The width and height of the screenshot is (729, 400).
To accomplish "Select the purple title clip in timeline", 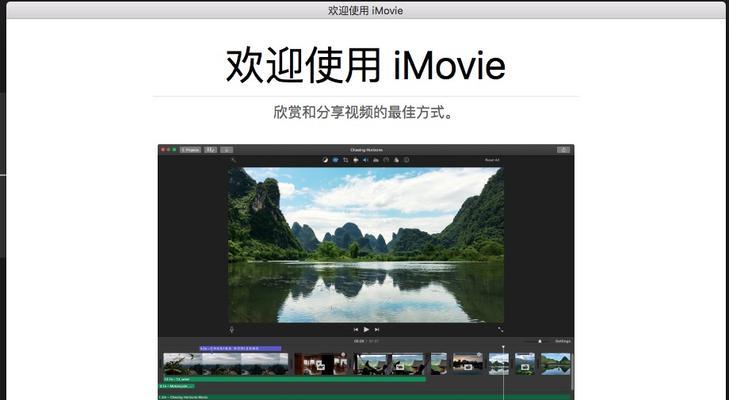I will [x=240, y=348].
